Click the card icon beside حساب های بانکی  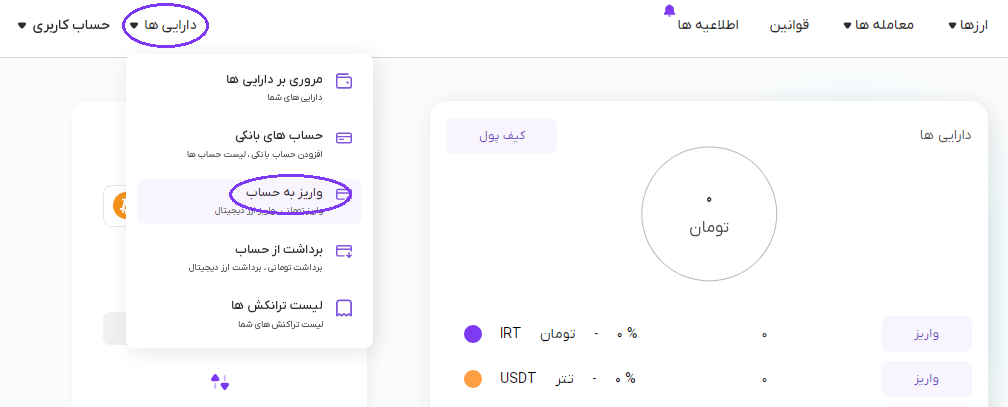(x=344, y=138)
